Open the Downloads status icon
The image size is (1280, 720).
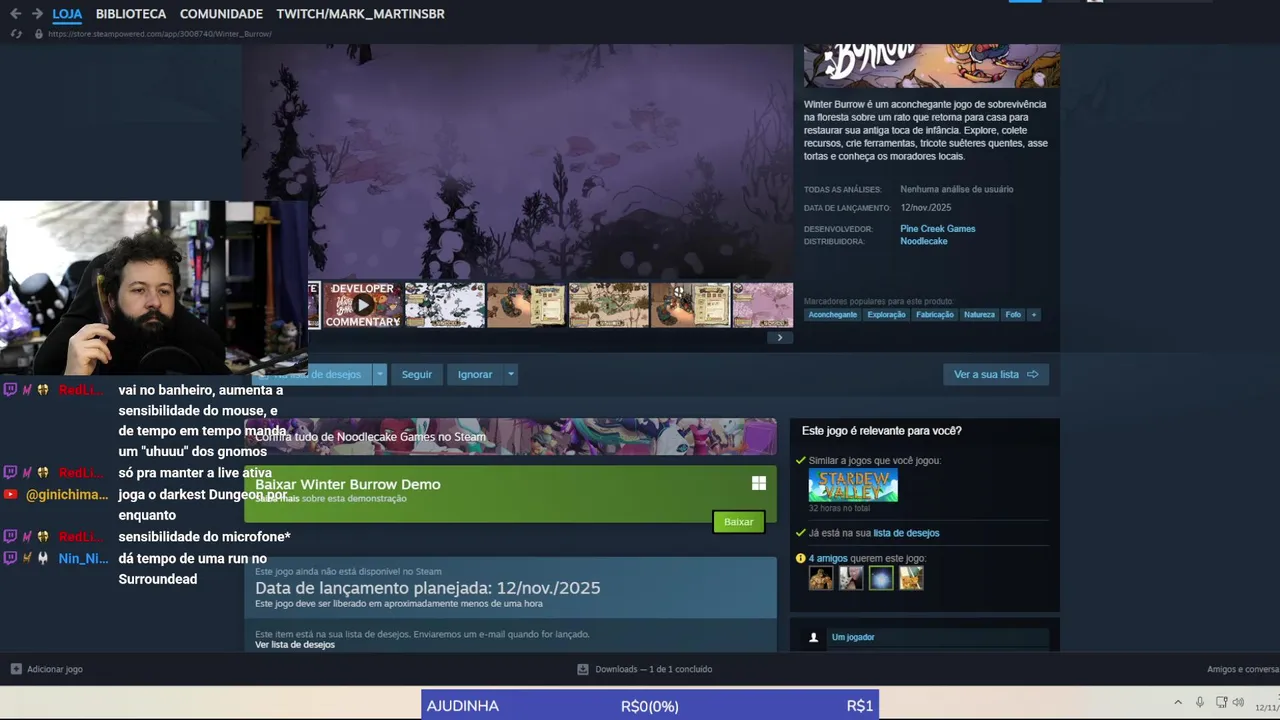click(583, 669)
